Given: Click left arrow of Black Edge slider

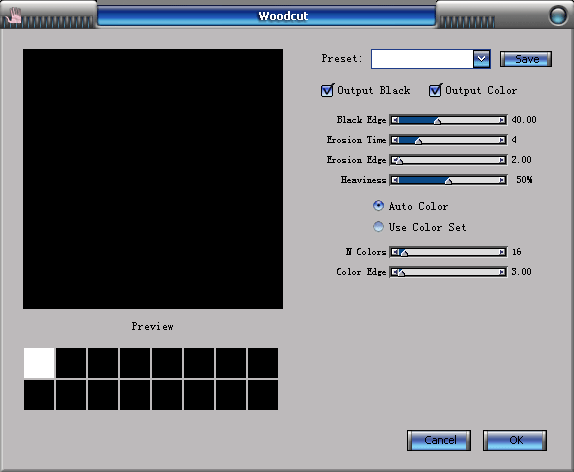Looking at the screenshot, I should 395,120.
